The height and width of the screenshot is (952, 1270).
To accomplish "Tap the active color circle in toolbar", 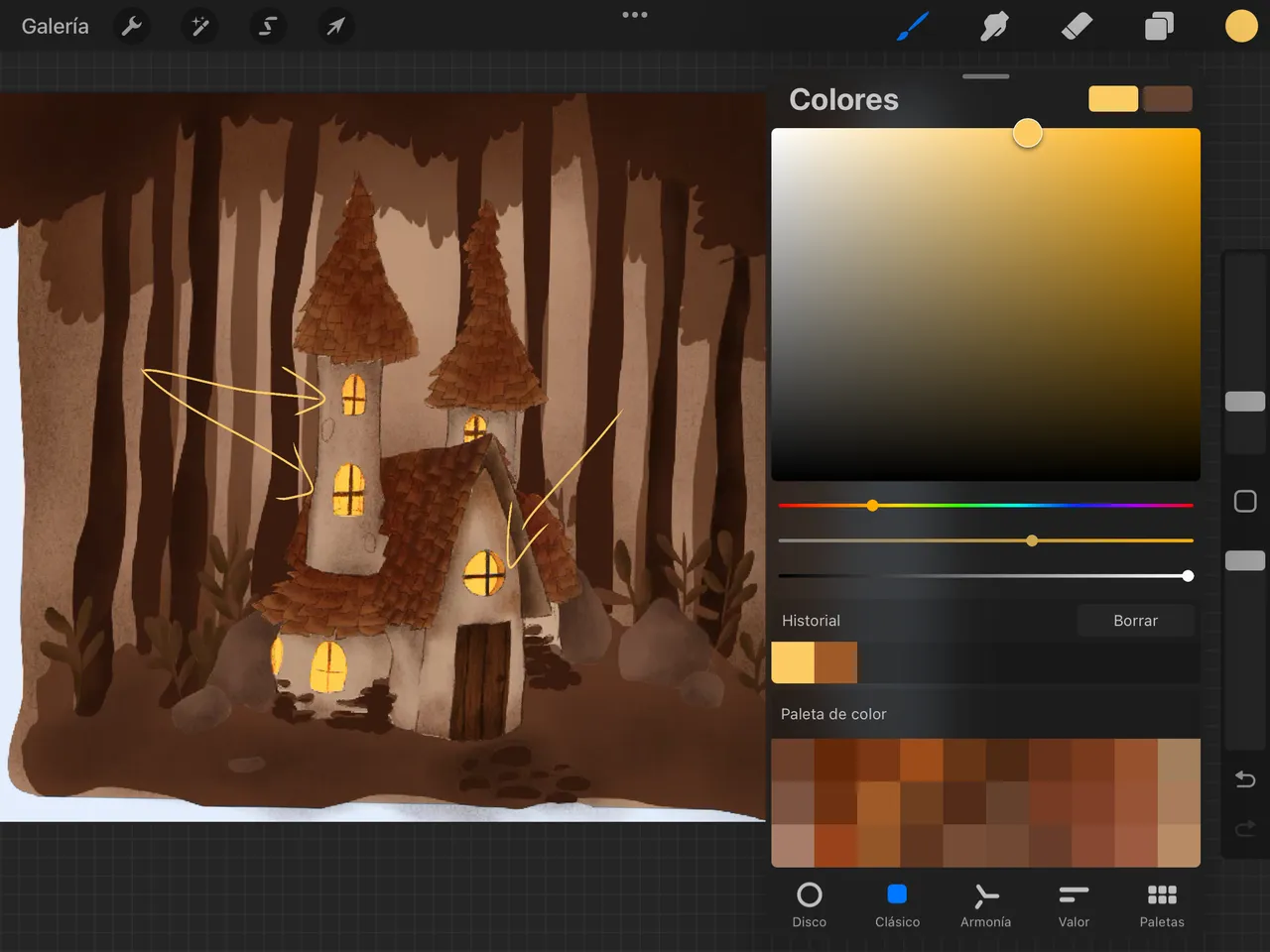I will pyautogui.click(x=1241, y=27).
